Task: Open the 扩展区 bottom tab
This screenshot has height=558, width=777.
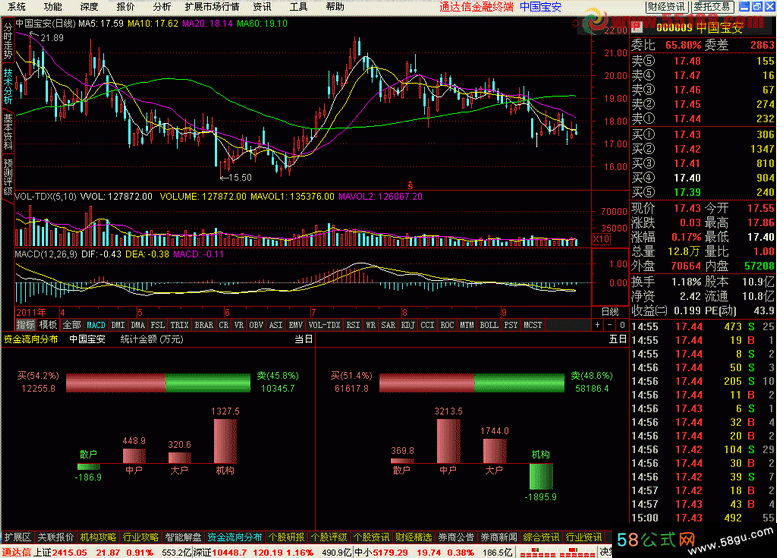Action: [x=17, y=537]
